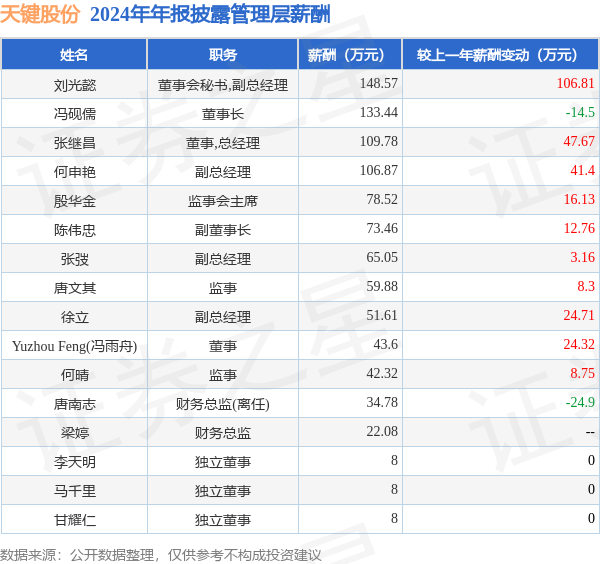Click the title 2024年年报披露管理层薪酬
Image resolution: width=600 pixels, height=564 pixels.
coord(210,15)
